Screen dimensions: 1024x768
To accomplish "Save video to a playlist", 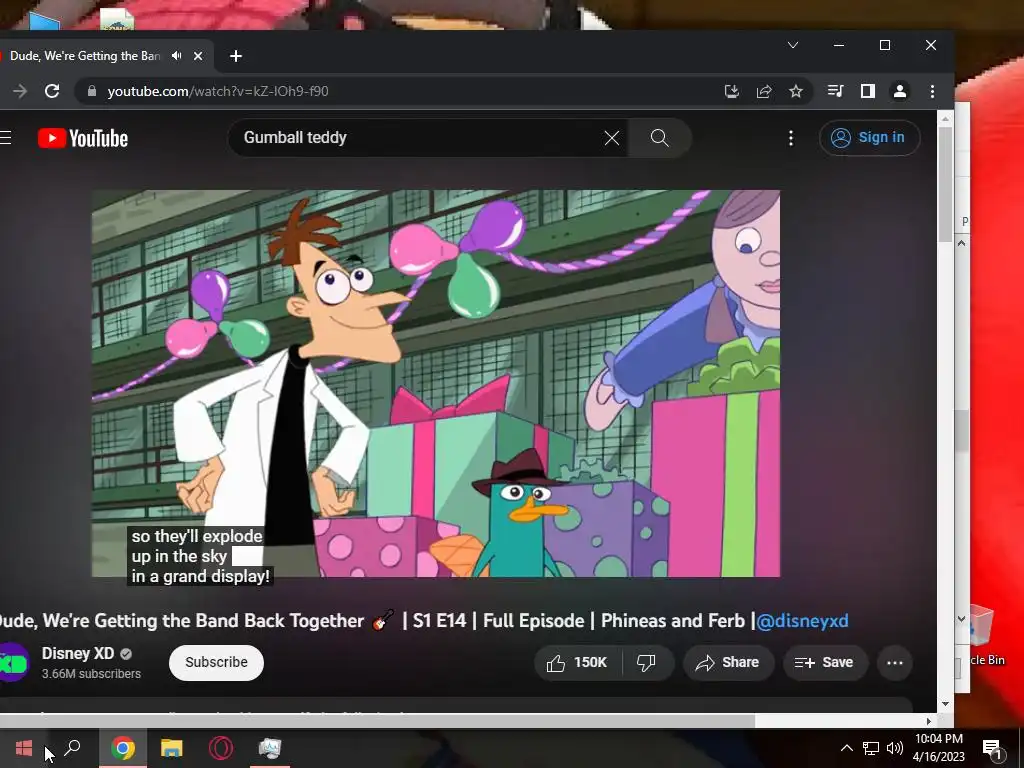I will click(825, 663).
